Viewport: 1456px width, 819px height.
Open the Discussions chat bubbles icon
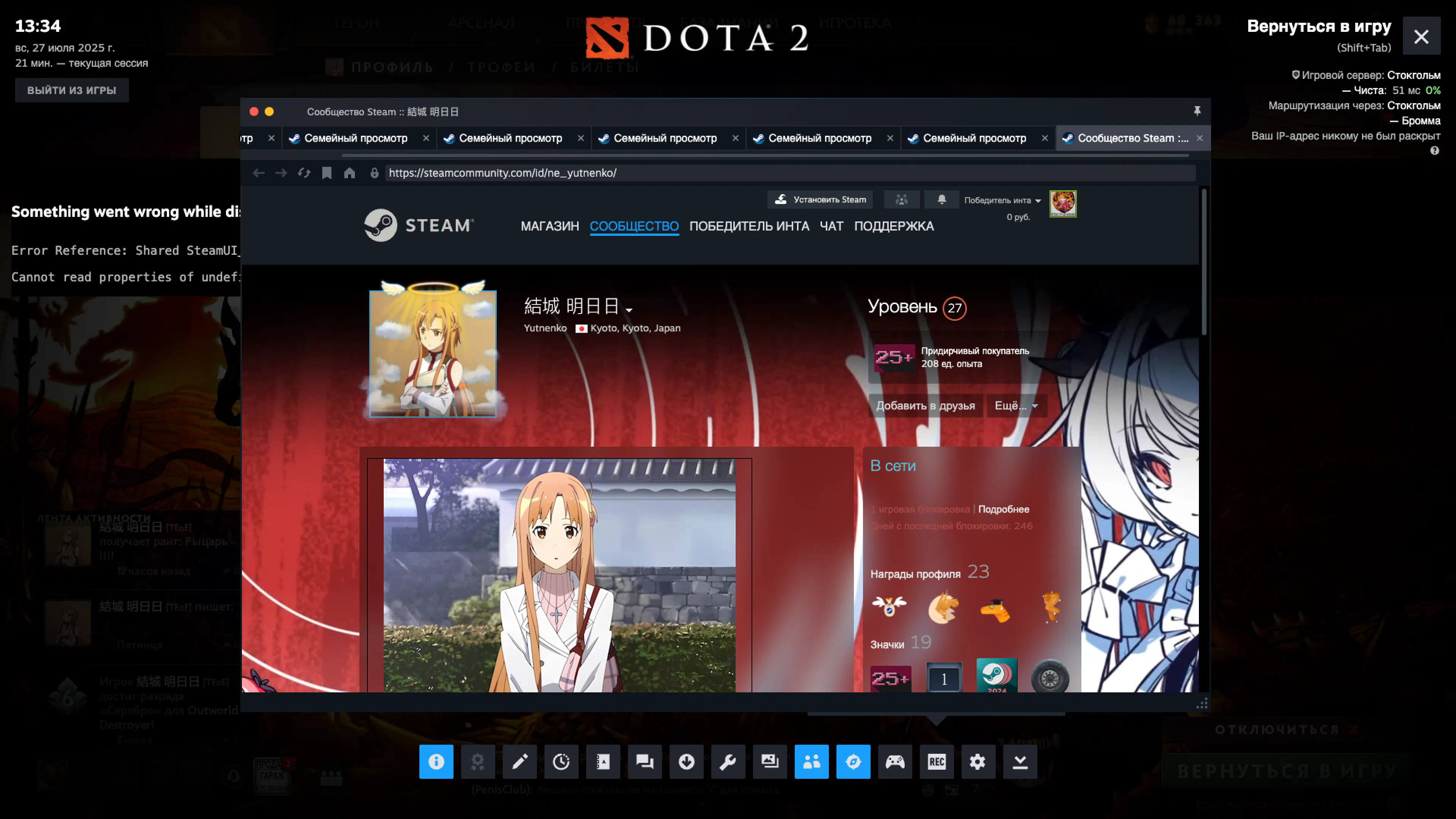click(645, 761)
